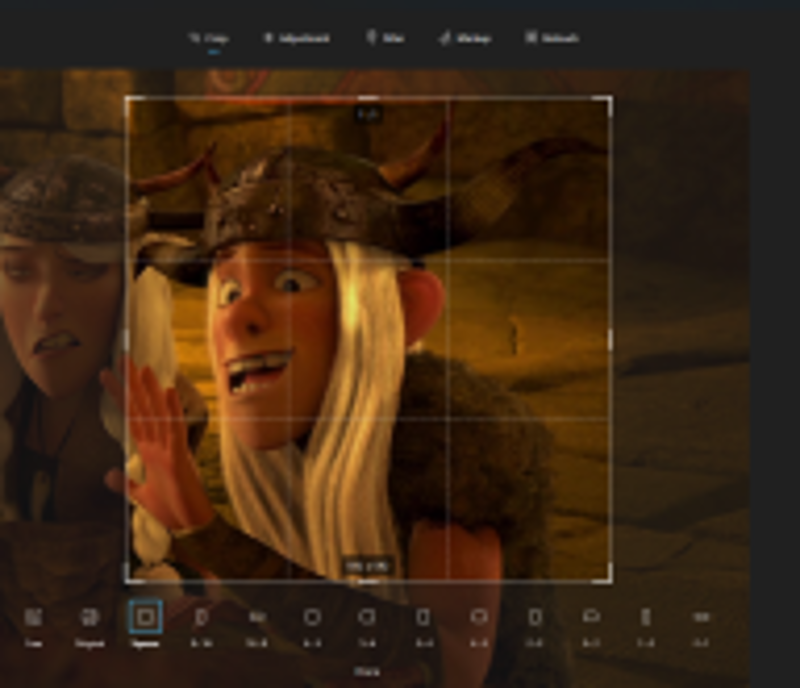Viewport: 800px width, 688px height.
Task: Choose the 16:9 landscape aspect ratio
Action: [257, 618]
